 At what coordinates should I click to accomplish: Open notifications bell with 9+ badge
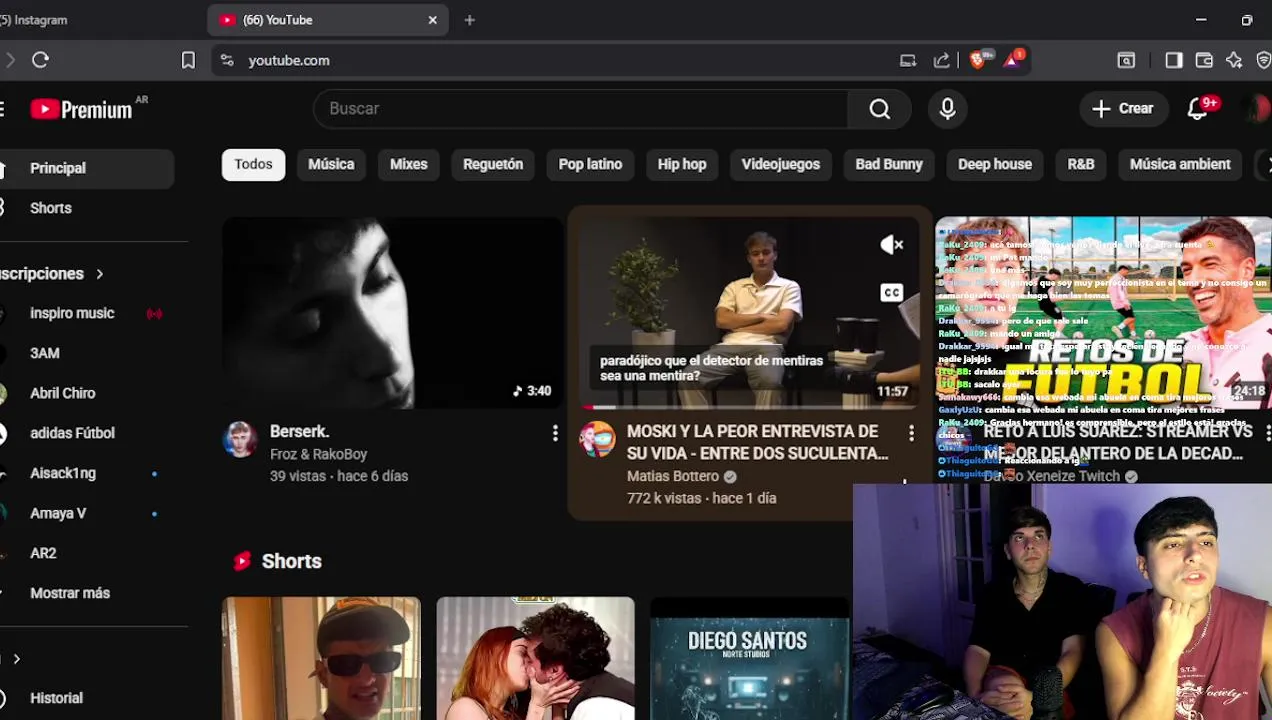[1198, 109]
